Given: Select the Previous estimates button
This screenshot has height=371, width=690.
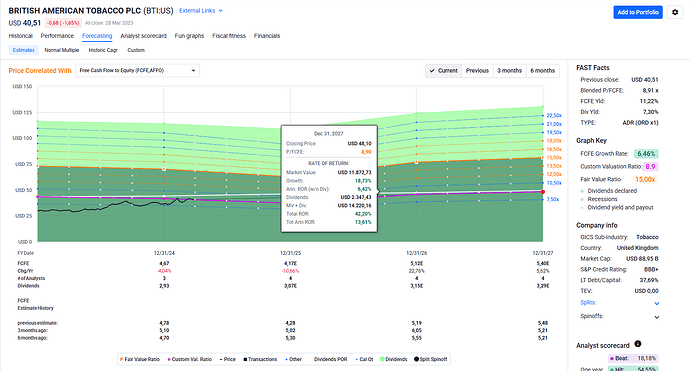Looking at the screenshot, I should (x=477, y=70).
